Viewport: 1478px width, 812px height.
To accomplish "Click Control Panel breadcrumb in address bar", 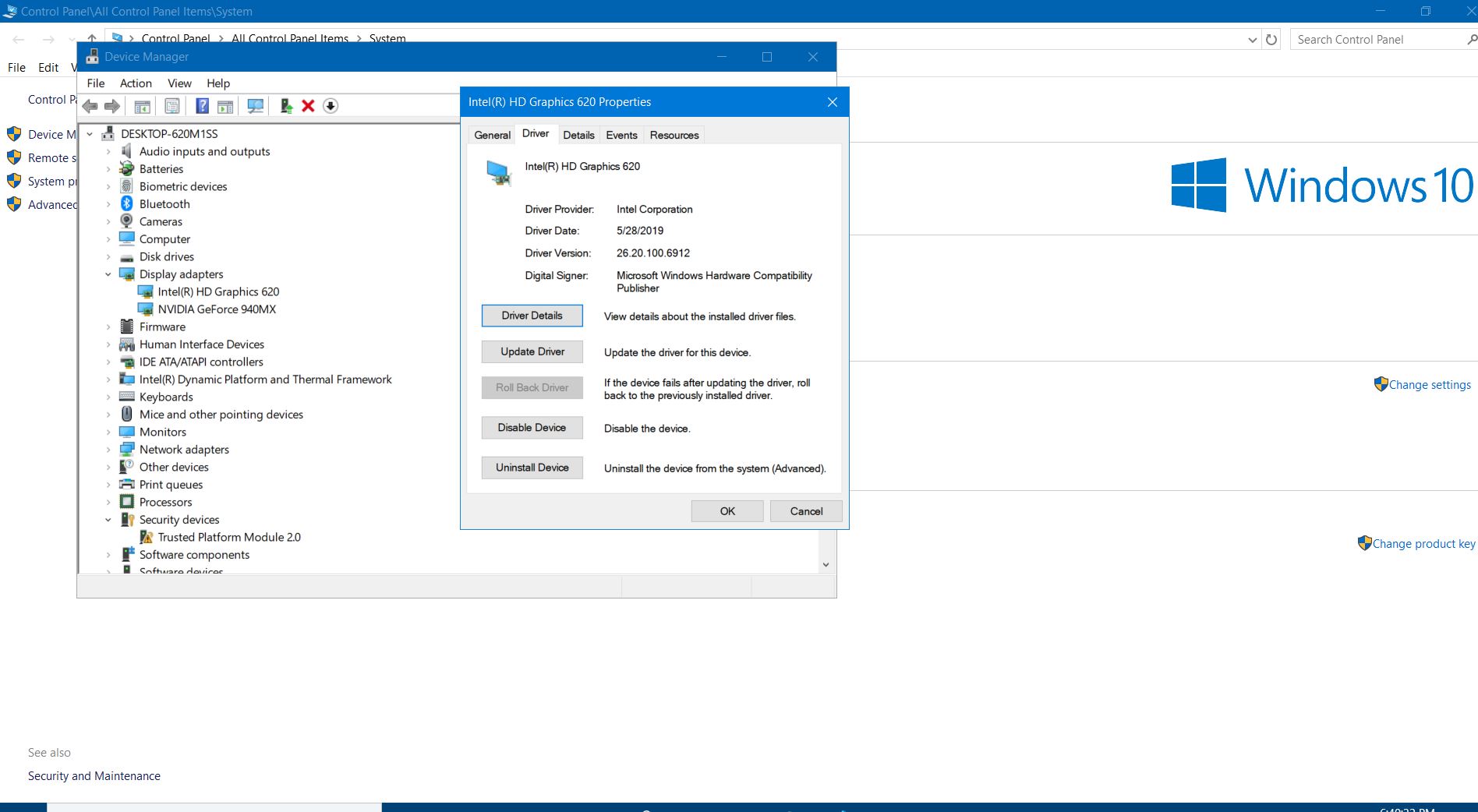I will click(x=175, y=38).
